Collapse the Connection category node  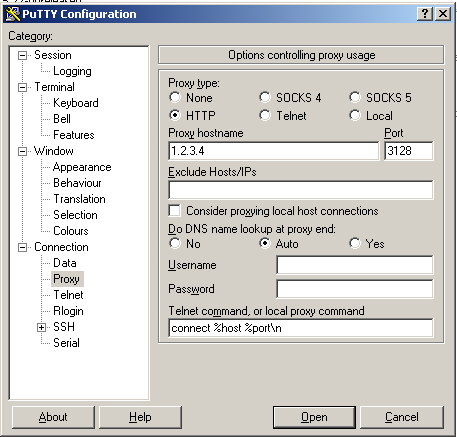(x=22, y=247)
